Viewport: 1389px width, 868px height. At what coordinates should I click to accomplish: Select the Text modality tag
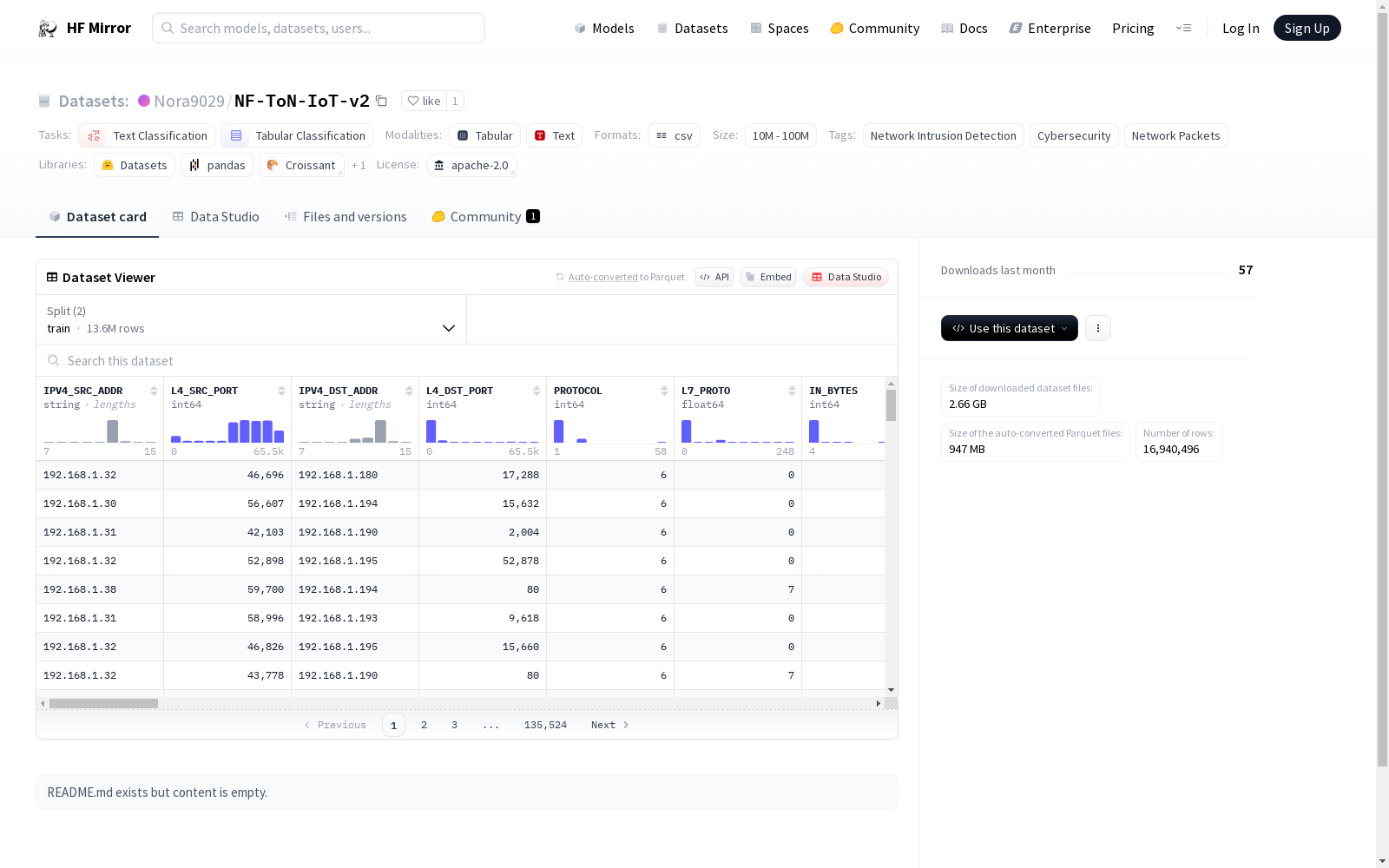554,135
